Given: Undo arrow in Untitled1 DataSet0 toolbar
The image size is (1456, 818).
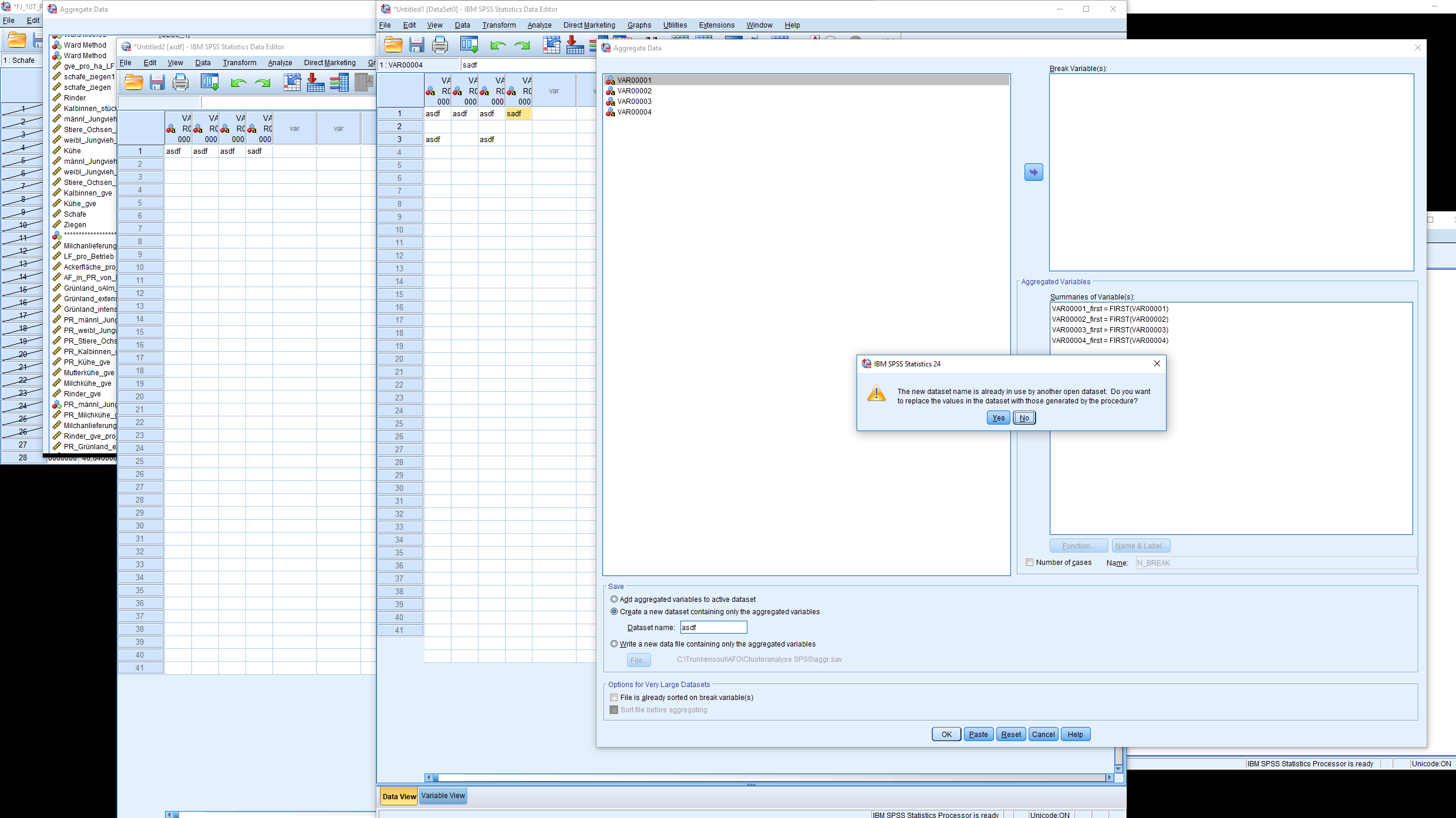Looking at the screenshot, I should 498,45.
